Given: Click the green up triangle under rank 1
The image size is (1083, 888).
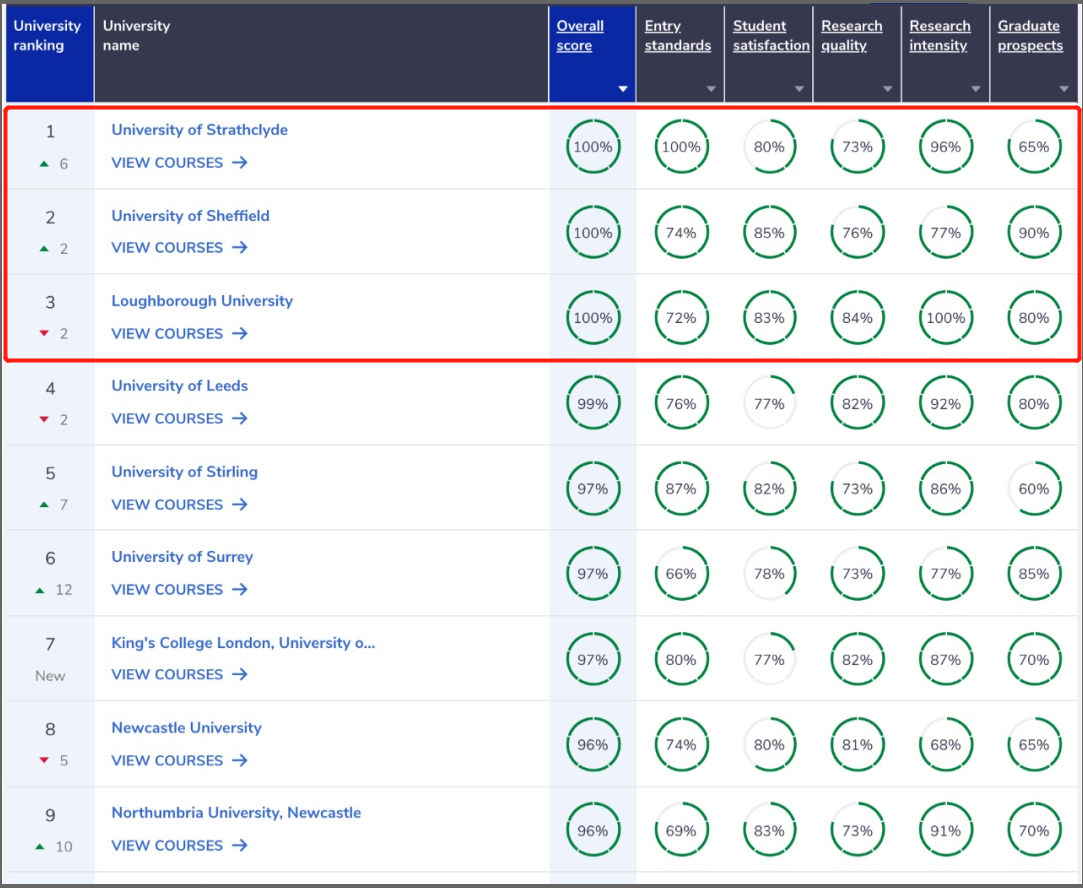Looking at the screenshot, I should point(44,164).
